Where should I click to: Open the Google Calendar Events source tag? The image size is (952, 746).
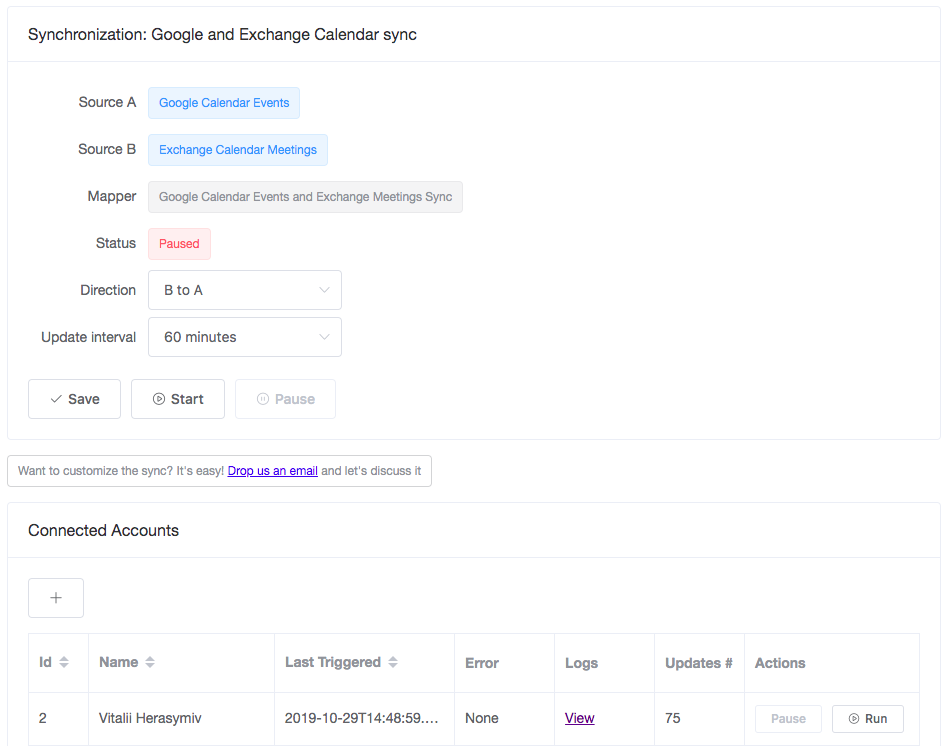224,103
